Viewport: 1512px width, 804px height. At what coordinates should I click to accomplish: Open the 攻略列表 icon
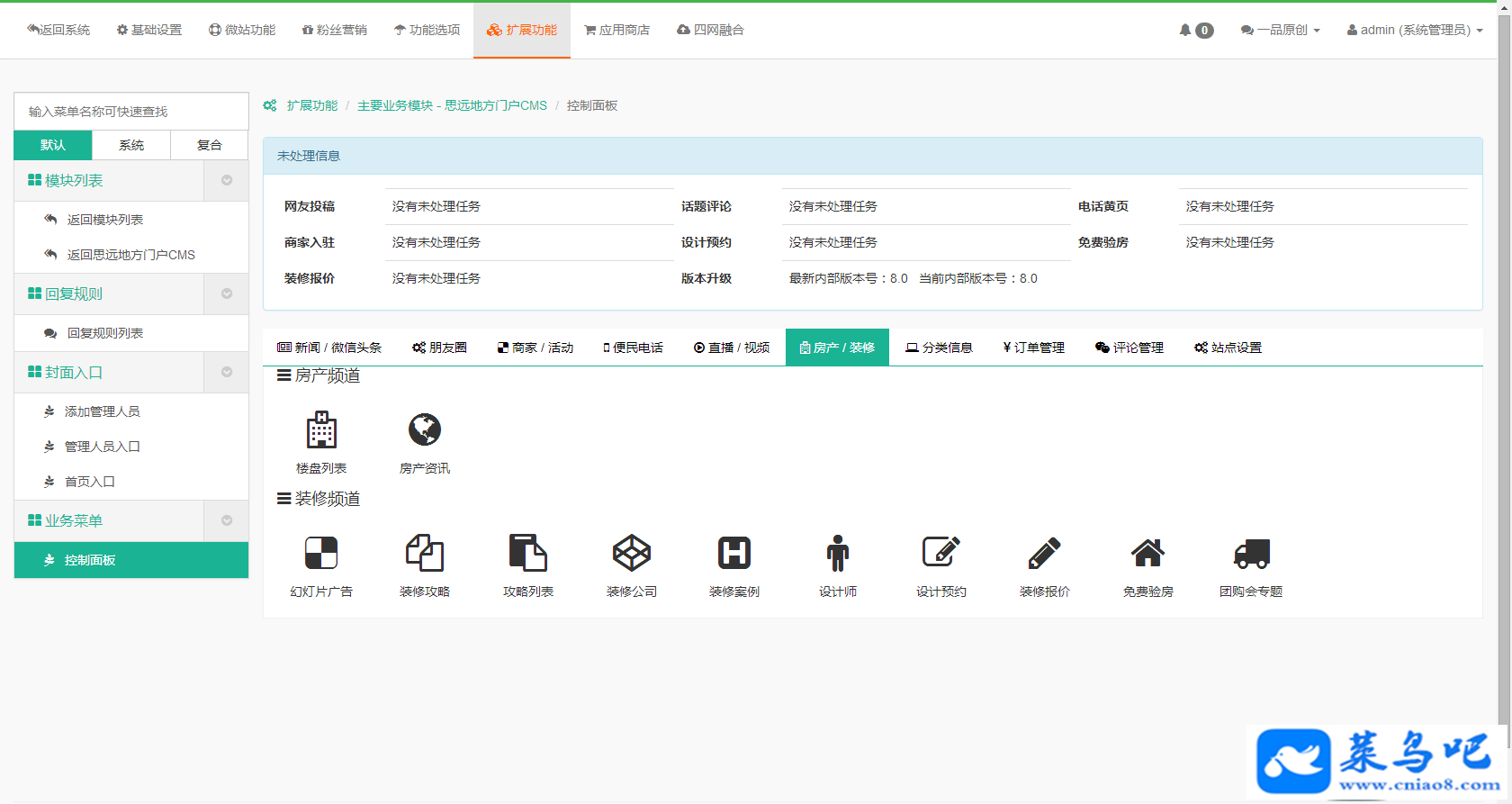coord(528,553)
